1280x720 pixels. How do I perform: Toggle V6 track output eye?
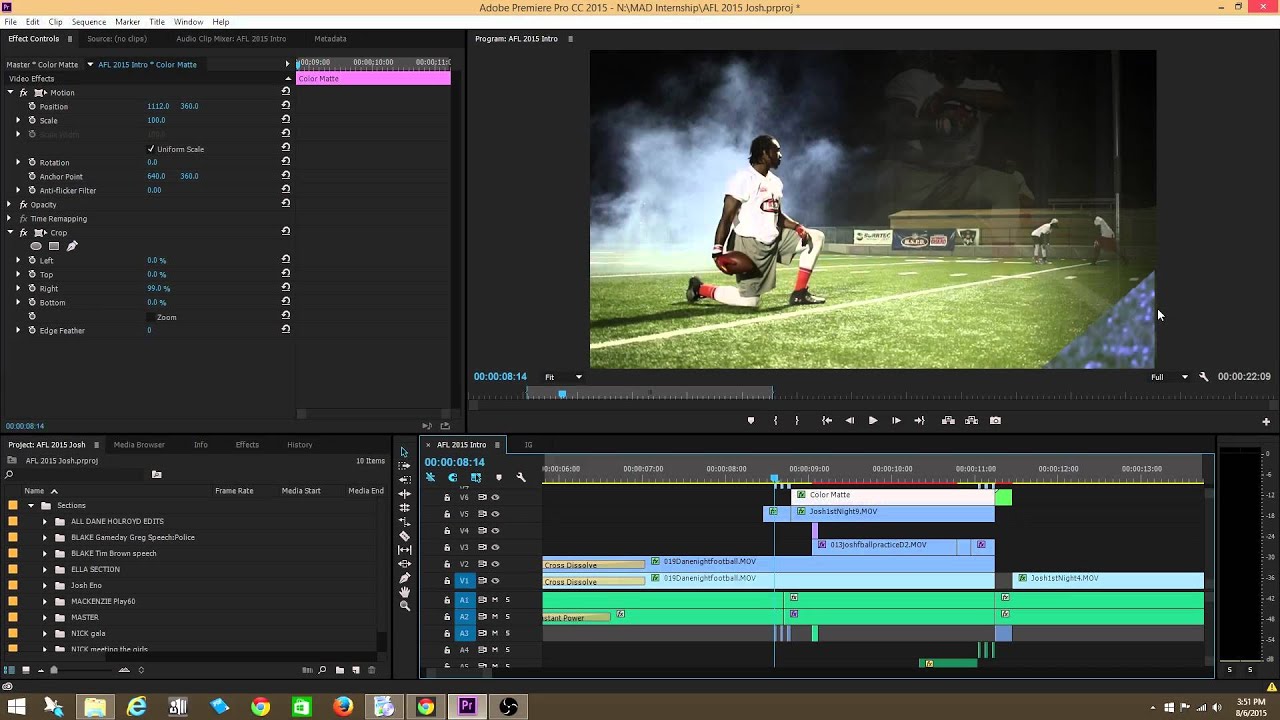495,497
